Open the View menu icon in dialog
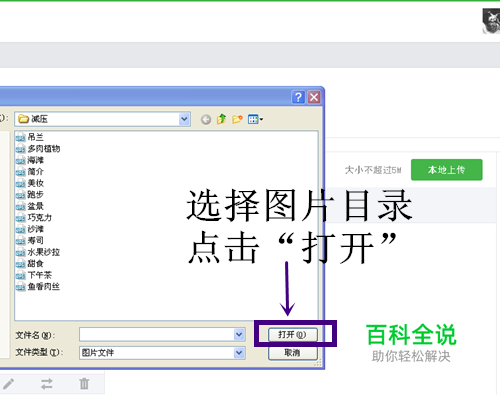 pos(255,119)
